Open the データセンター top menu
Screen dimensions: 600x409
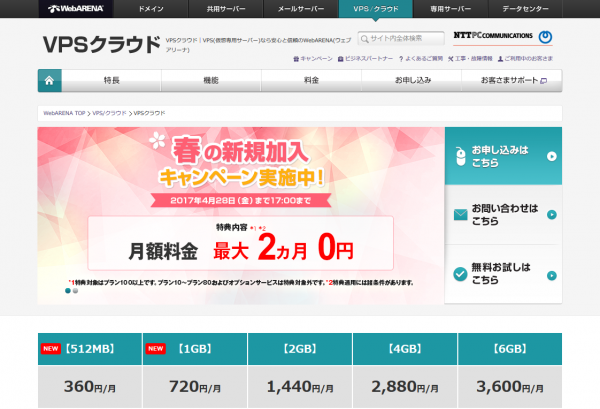coord(525,8)
